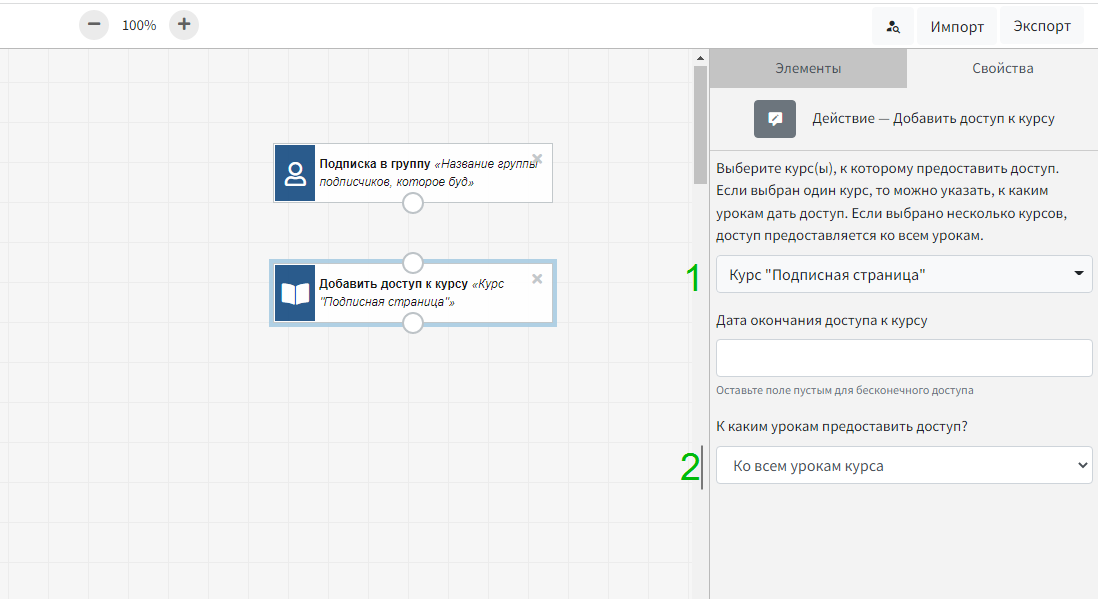This screenshot has width=1098, height=599.
Task: Click the plus zoom in button
Action: click(184, 25)
